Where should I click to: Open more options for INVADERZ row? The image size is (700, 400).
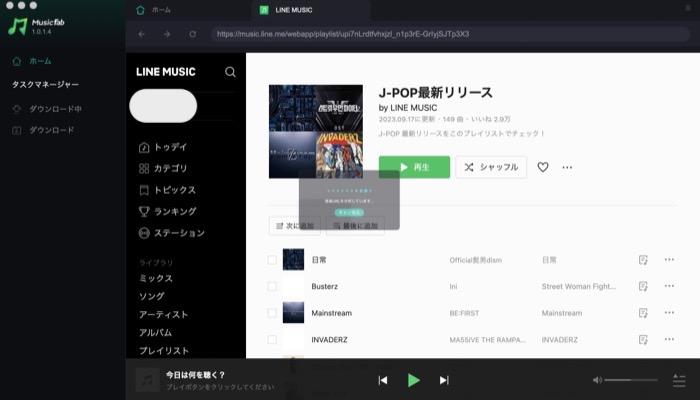[x=669, y=339]
